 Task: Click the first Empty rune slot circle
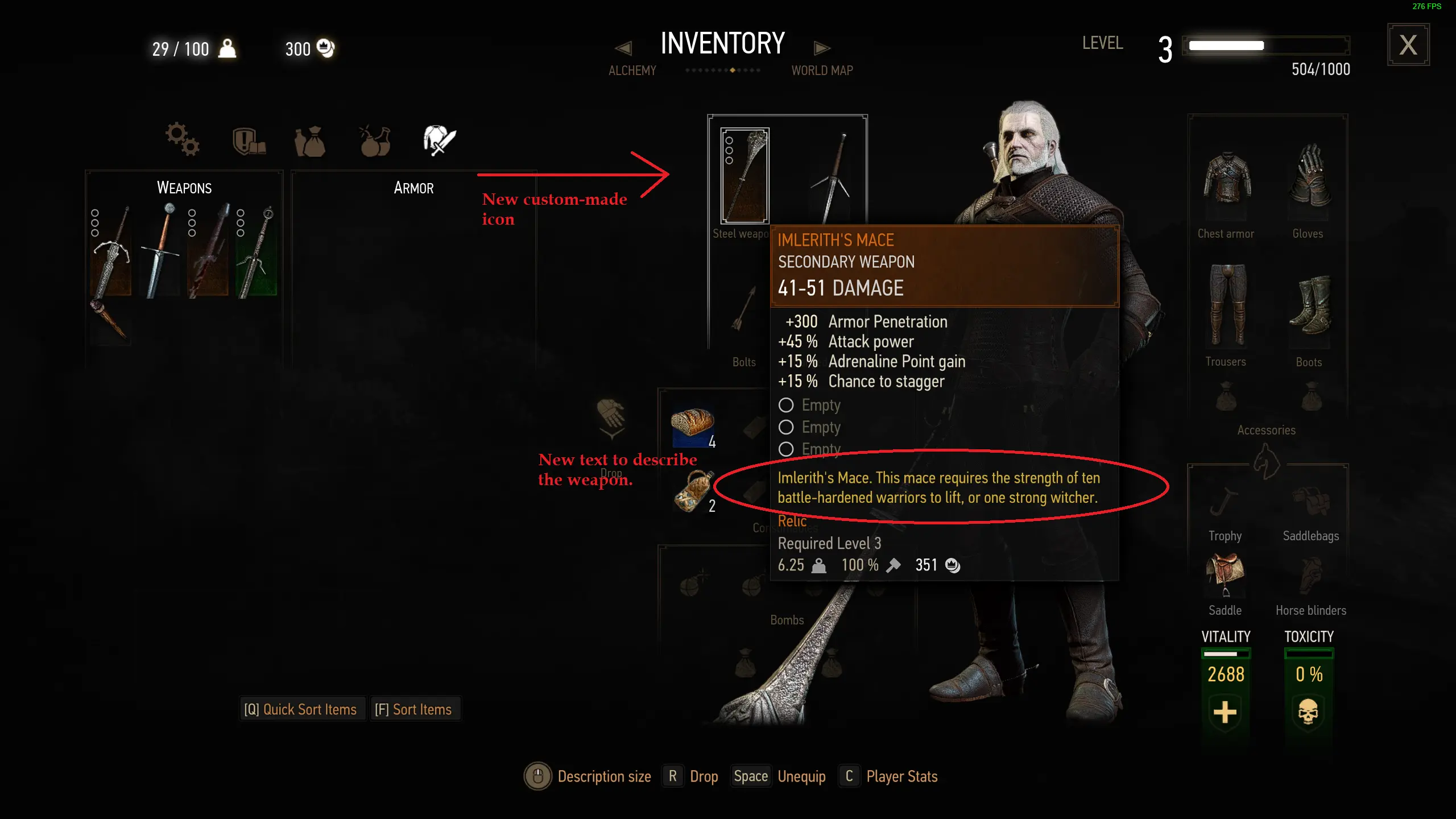coord(786,405)
